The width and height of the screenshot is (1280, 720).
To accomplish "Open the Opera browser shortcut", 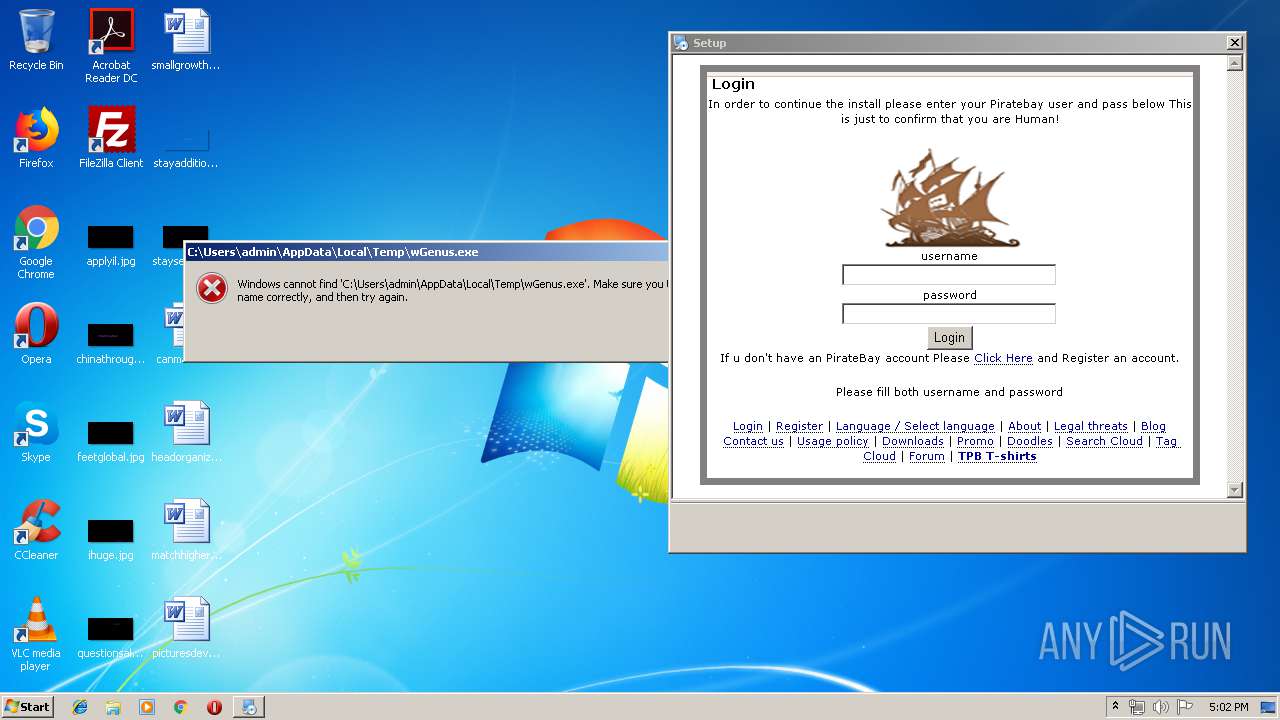I will [36, 334].
